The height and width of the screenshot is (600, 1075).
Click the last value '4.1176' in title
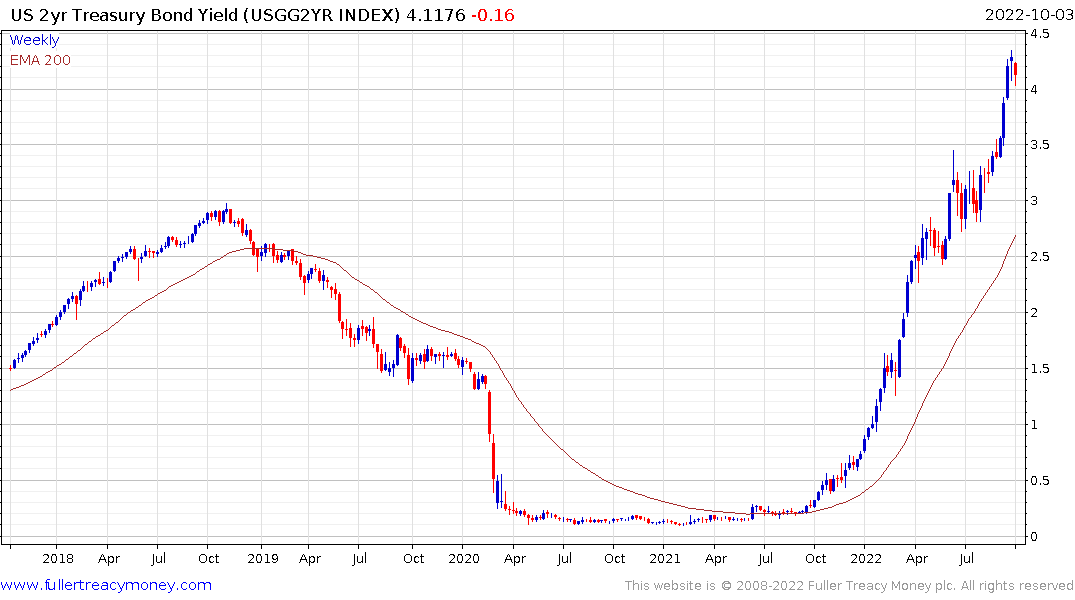435,15
